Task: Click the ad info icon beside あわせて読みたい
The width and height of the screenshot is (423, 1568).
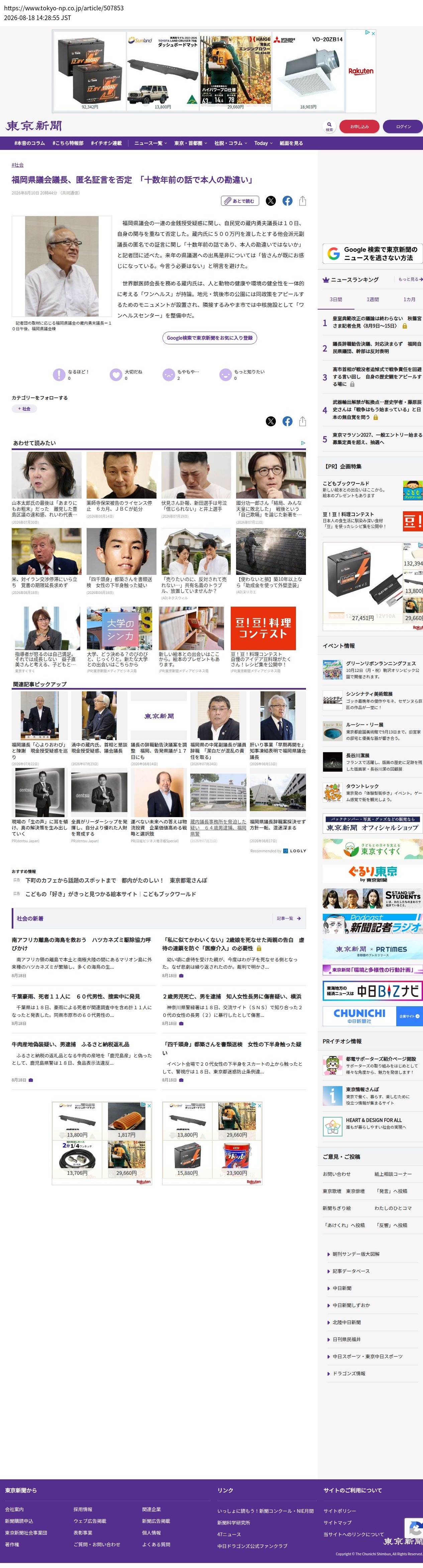Action: coord(303,443)
